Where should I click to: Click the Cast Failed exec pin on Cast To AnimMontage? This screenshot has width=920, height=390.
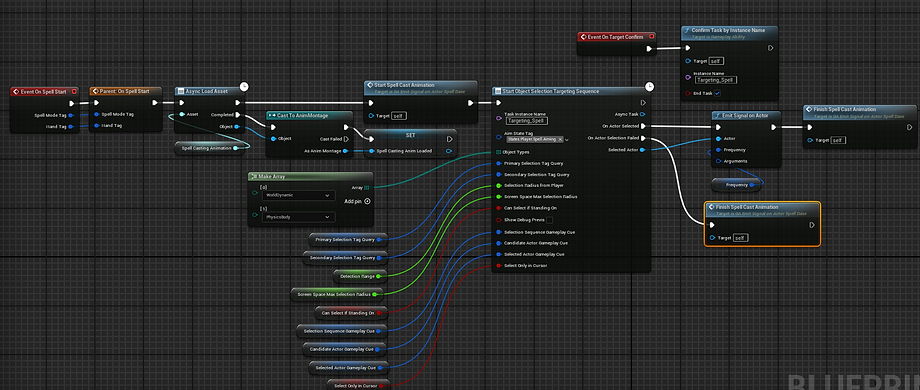tap(346, 139)
